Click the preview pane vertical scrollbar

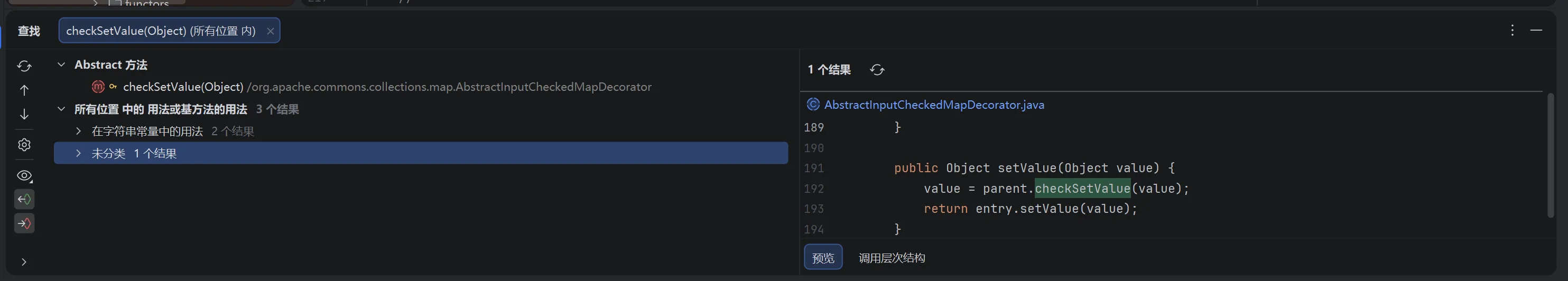tap(1550, 155)
